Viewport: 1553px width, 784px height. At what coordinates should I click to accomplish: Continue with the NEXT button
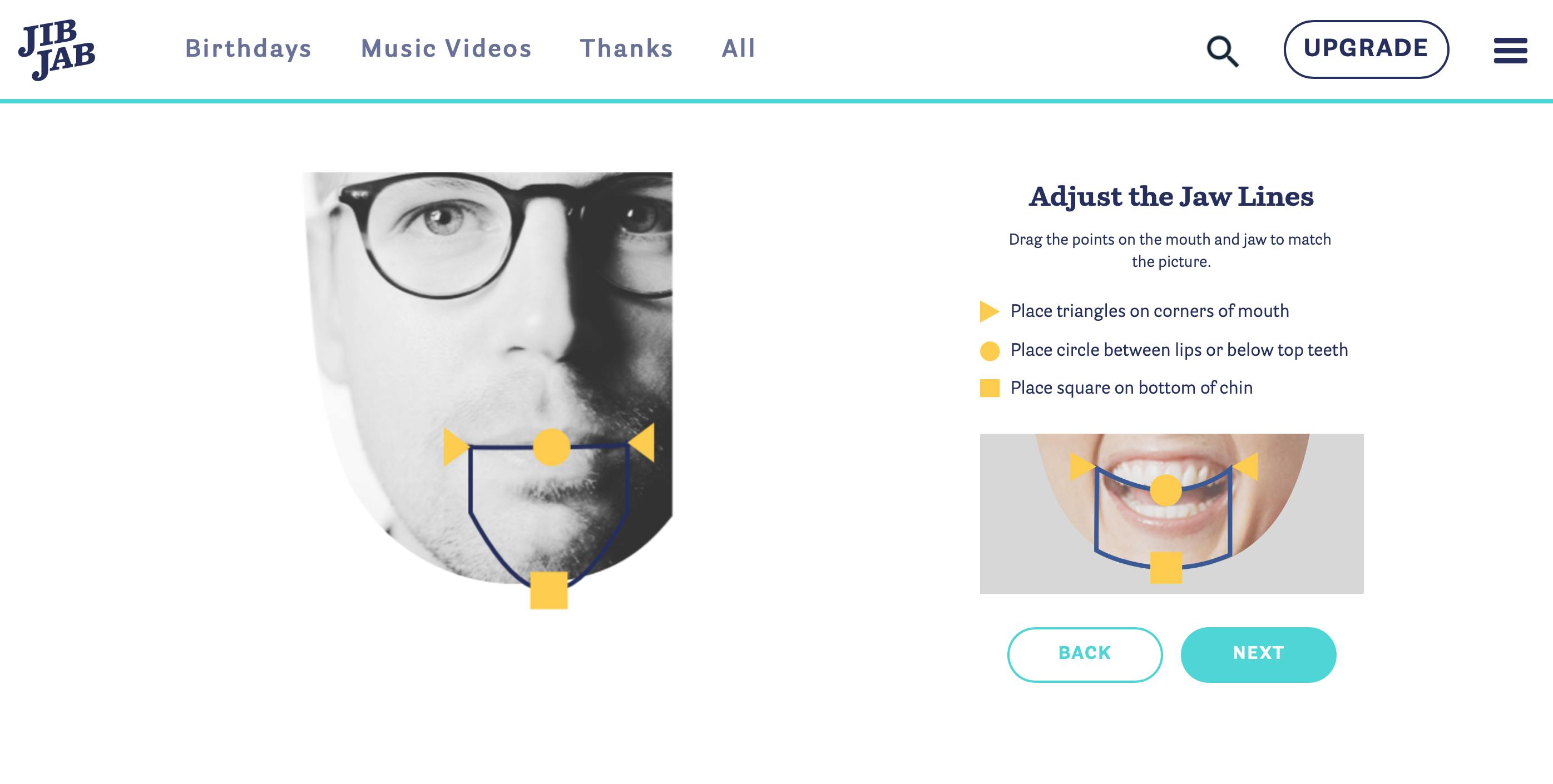click(x=1258, y=654)
